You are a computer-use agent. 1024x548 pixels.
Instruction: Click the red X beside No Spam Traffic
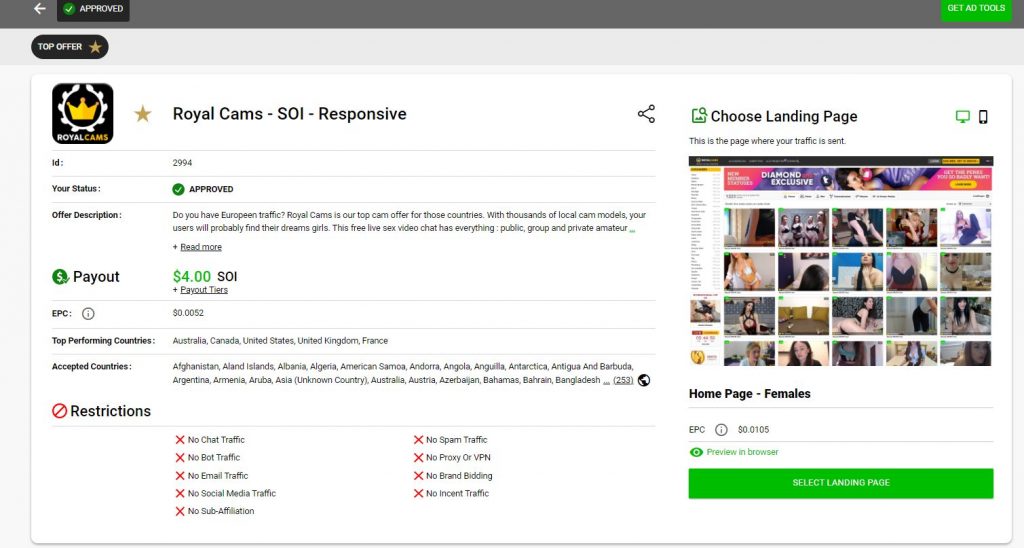[418, 440]
